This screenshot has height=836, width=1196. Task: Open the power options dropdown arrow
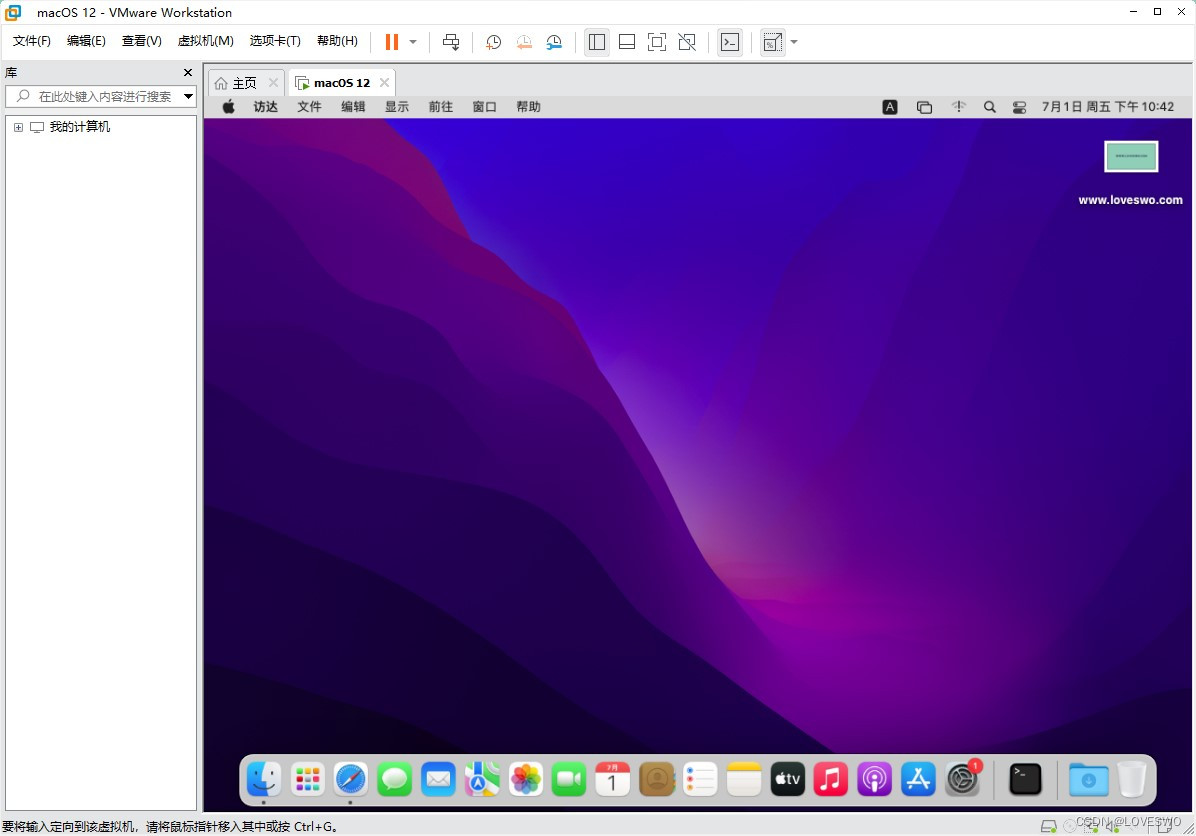pos(413,42)
